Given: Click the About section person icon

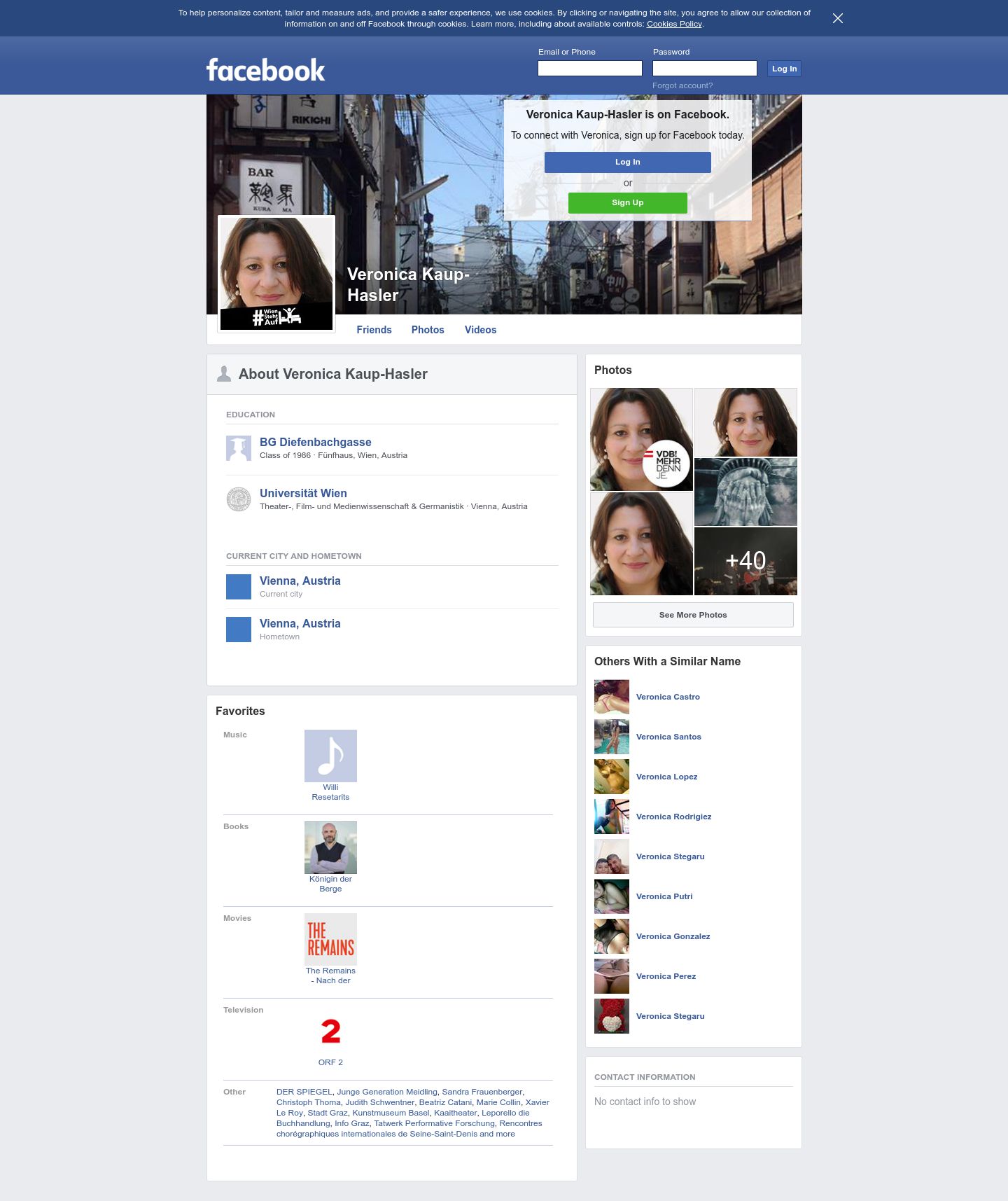Looking at the screenshot, I should [x=224, y=374].
